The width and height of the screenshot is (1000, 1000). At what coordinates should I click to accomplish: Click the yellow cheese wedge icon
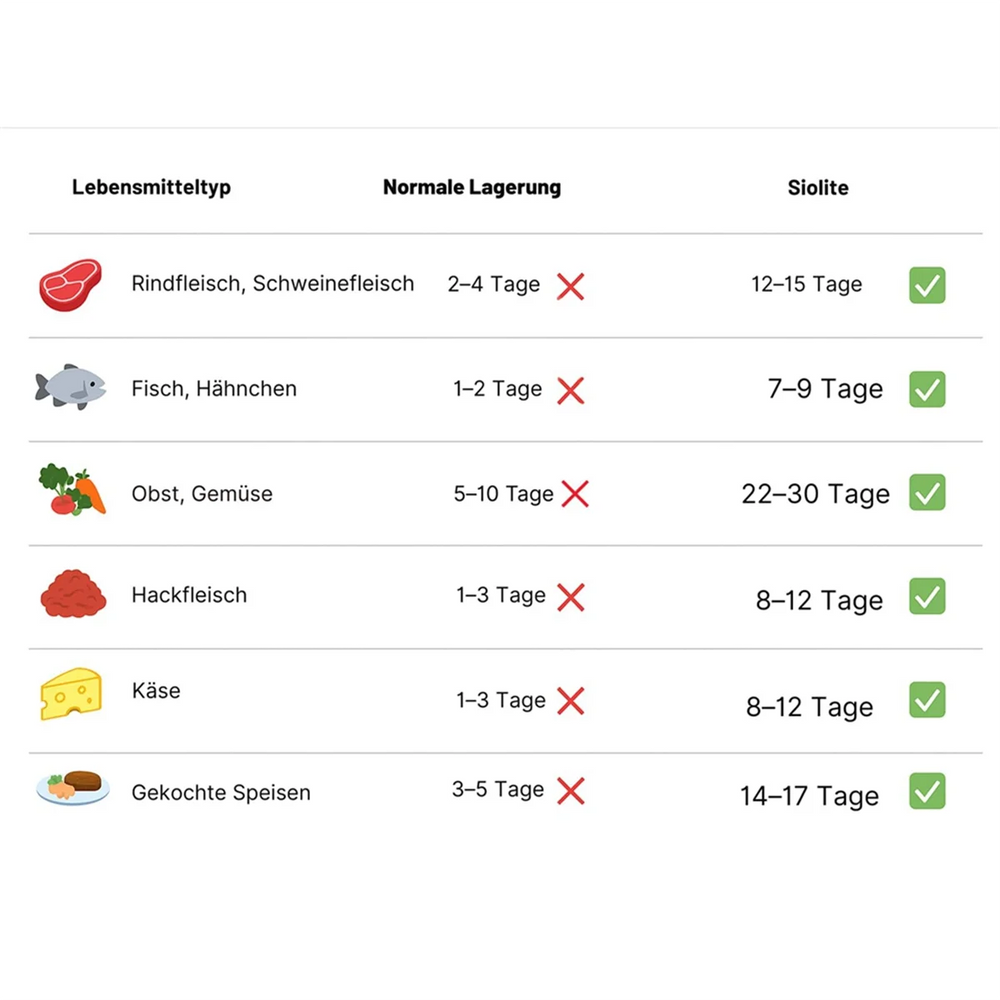point(71,694)
